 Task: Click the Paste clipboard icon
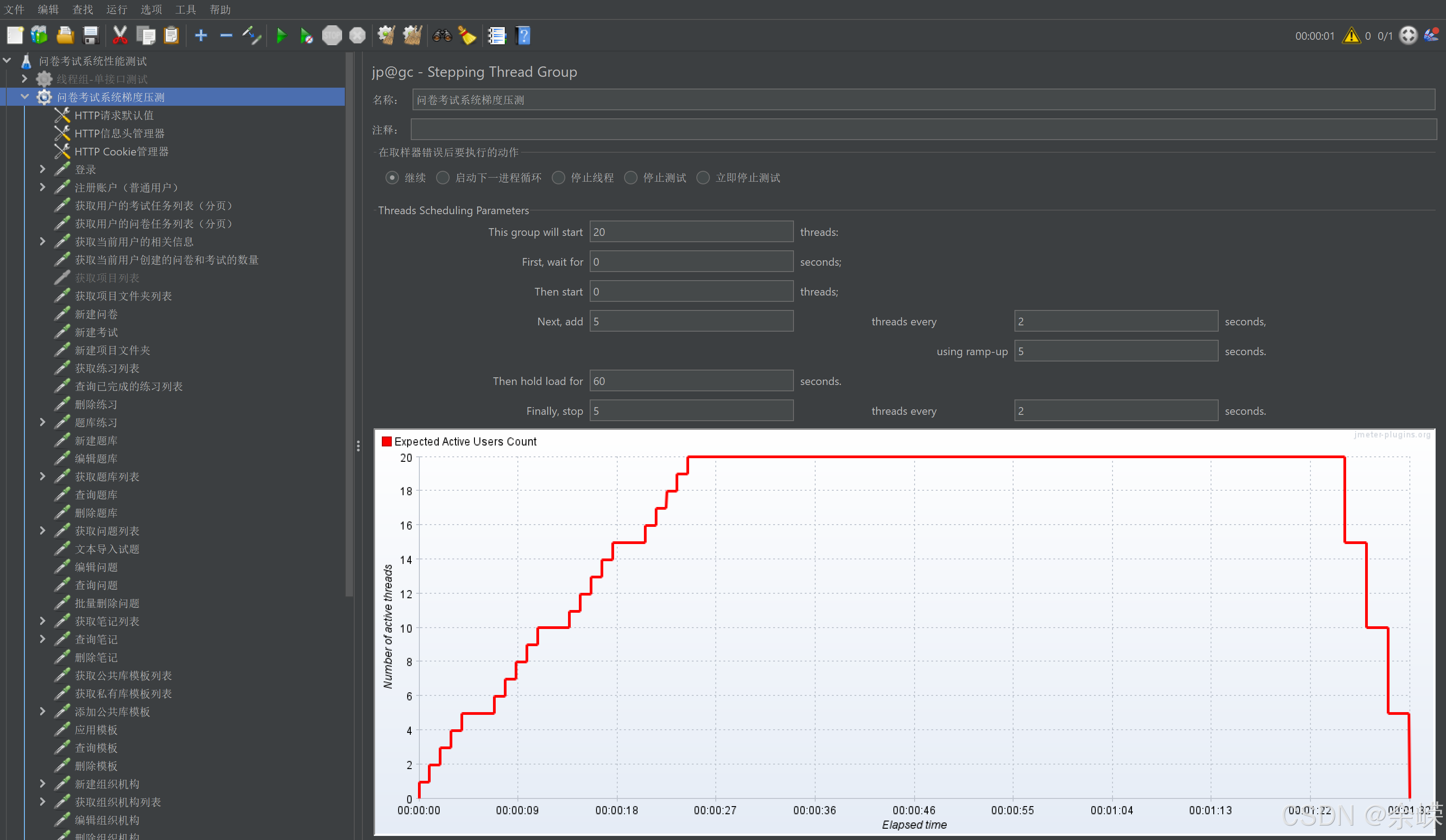(x=171, y=36)
